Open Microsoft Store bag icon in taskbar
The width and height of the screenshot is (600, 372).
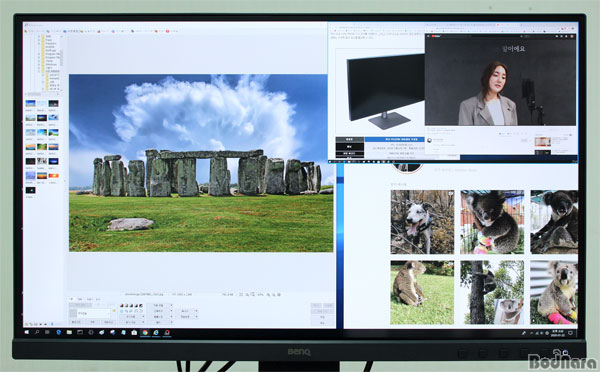pyautogui.click(x=134, y=333)
